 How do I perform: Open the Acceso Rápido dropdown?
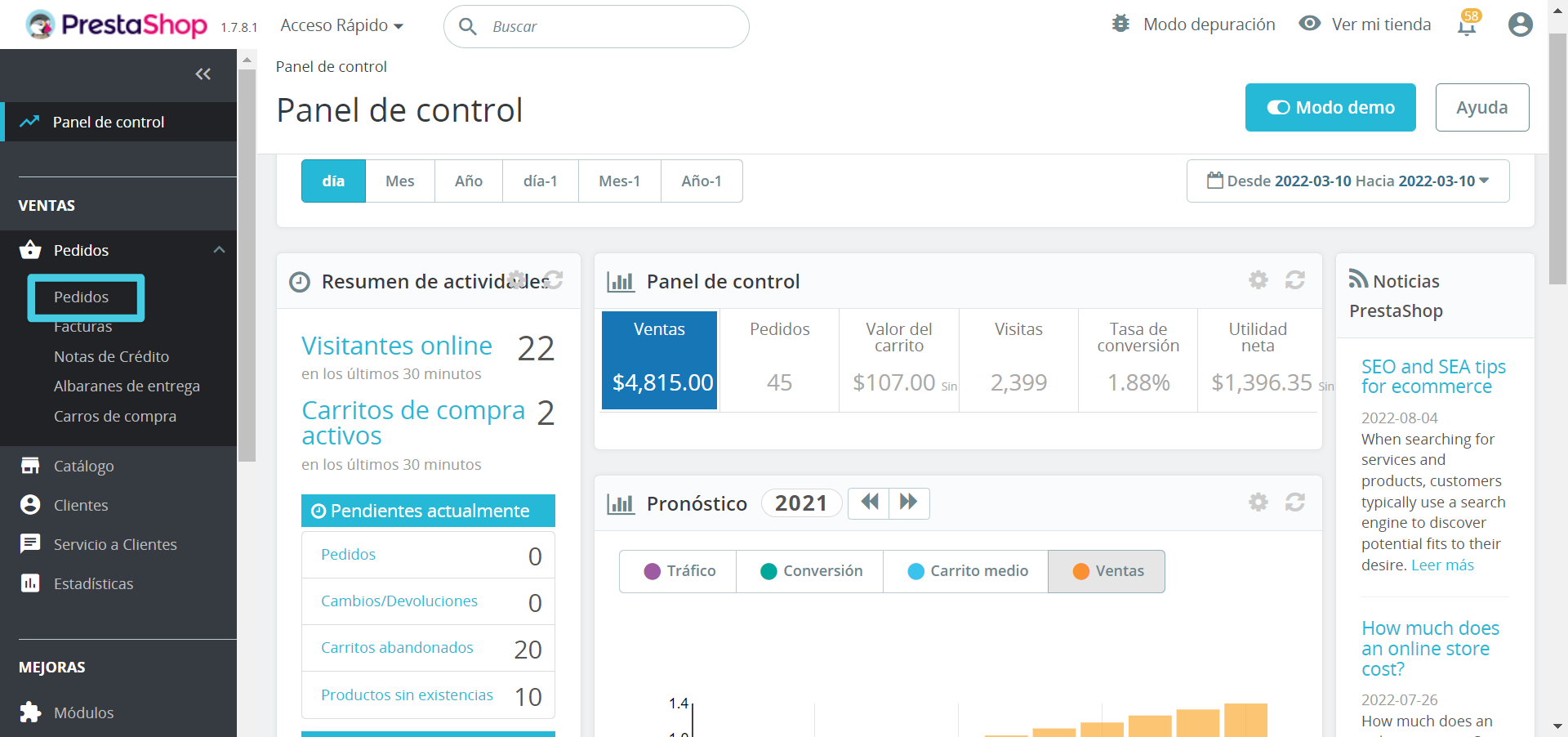341,25
